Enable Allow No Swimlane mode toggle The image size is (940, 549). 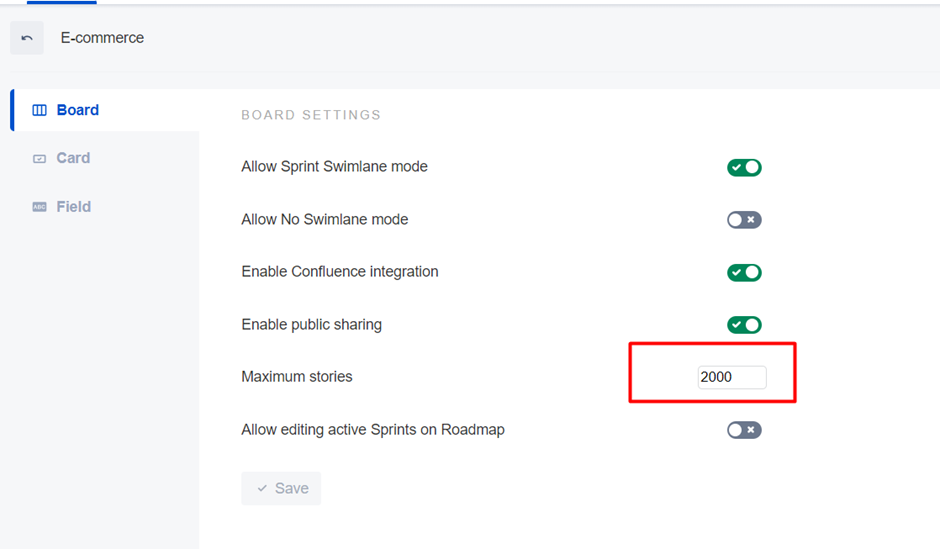point(744,220)
